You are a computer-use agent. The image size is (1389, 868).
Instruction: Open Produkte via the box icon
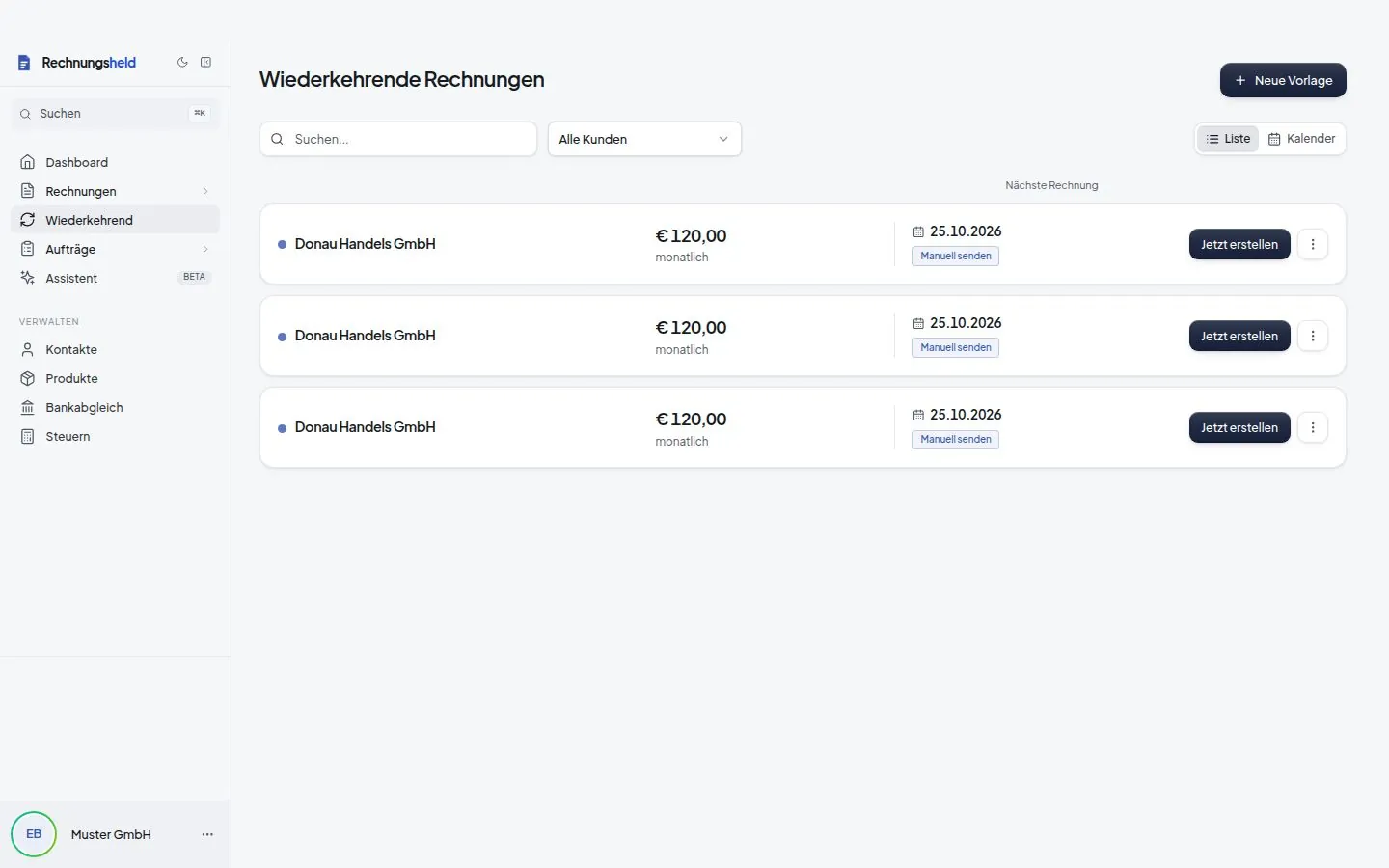28,378
